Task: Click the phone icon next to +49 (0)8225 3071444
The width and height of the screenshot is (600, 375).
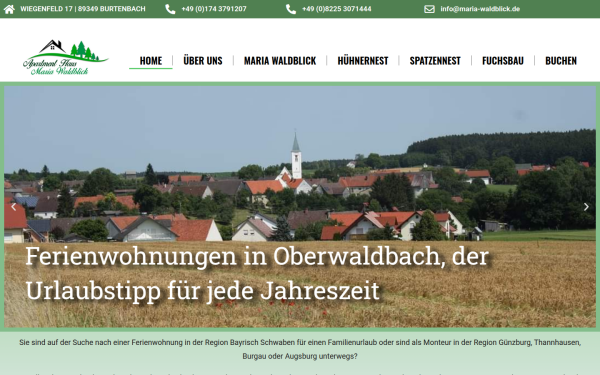Action: pos(291,9)
